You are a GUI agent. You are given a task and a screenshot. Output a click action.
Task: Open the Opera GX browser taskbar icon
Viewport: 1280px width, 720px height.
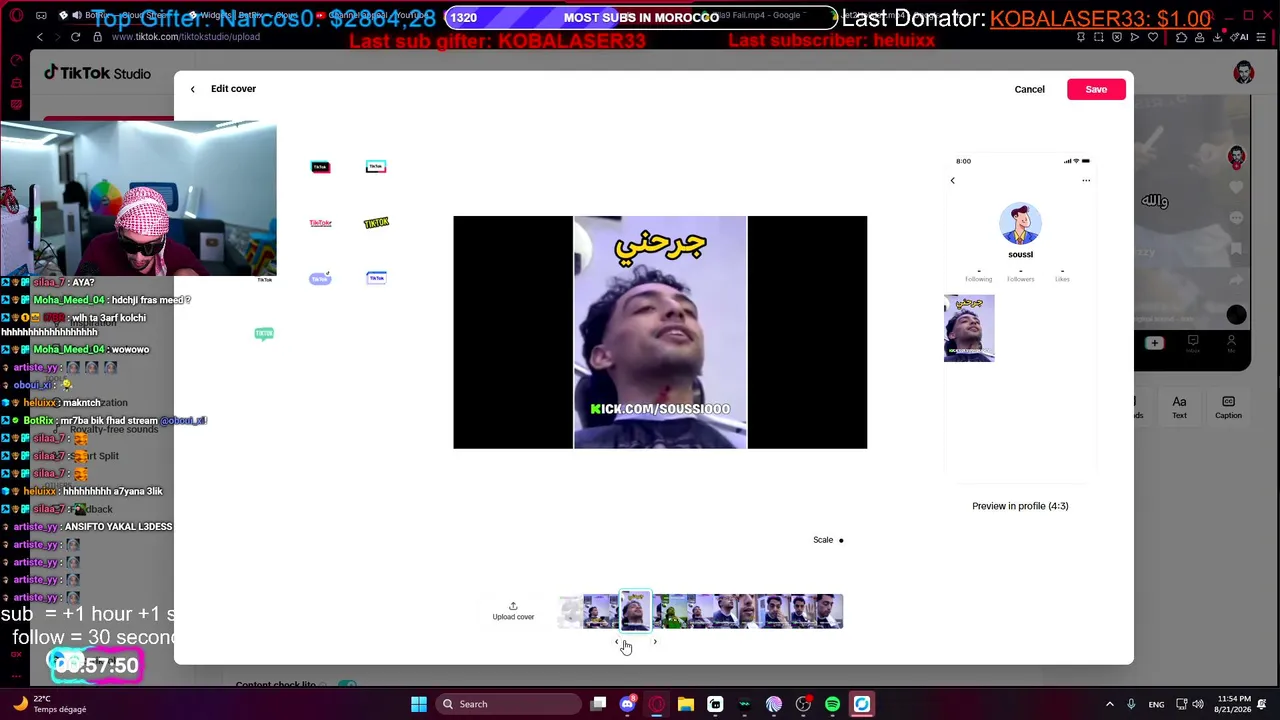coord(656,704)
